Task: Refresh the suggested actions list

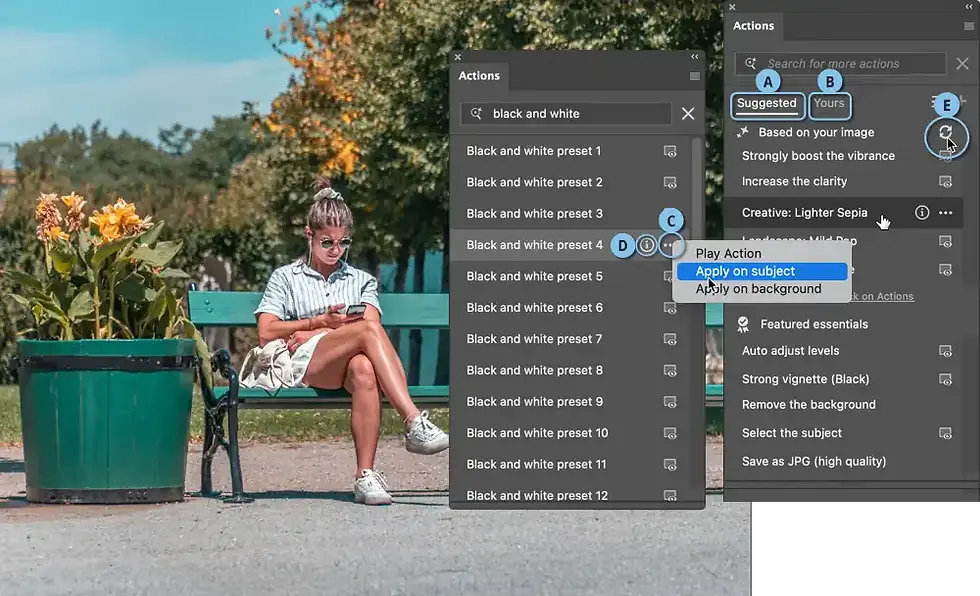Action: tap(945, 132)
